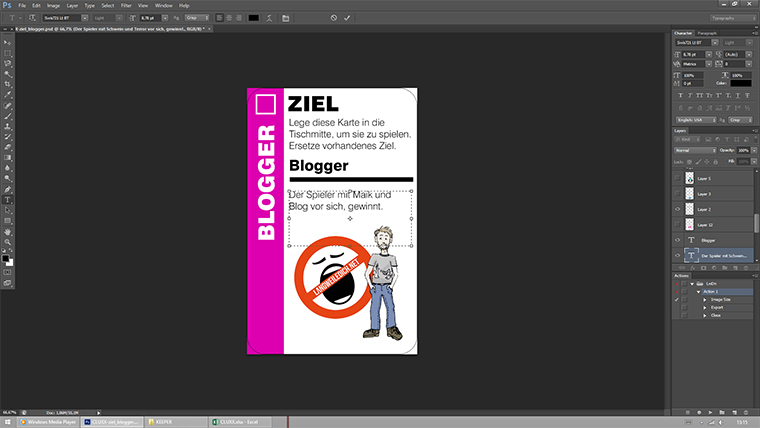
Task: Select the Horizontal Type tool
Action: (x=8, y=200)
